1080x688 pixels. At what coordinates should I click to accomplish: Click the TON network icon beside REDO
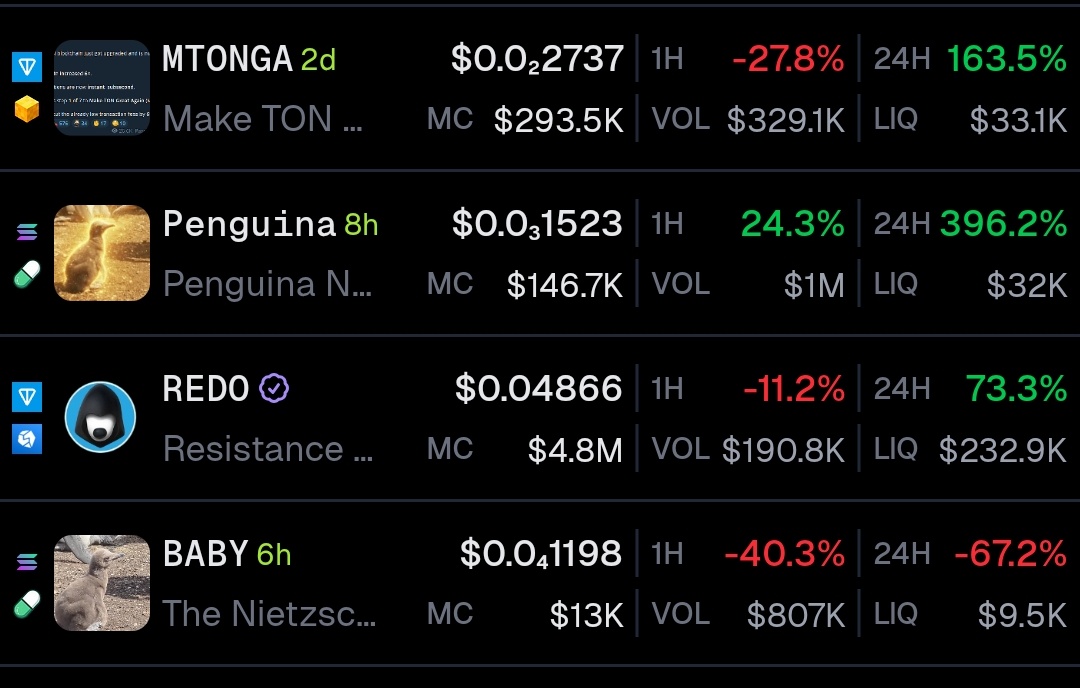tap(27, 397)
